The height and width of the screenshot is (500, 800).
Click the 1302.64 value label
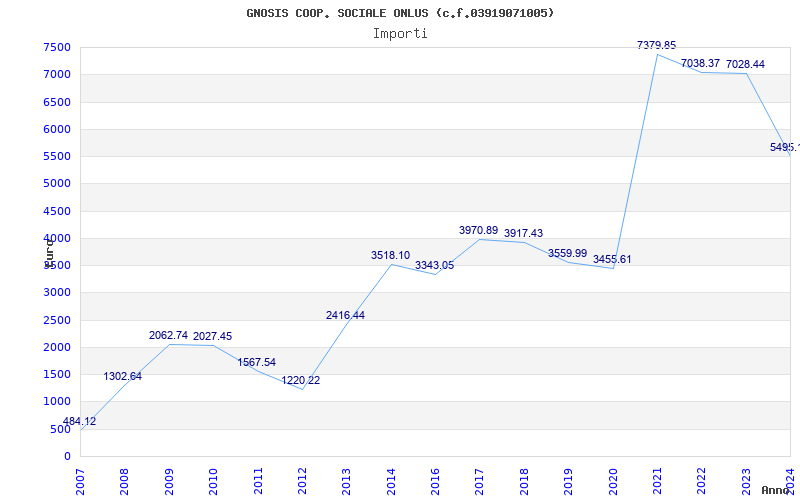[123, 377]
